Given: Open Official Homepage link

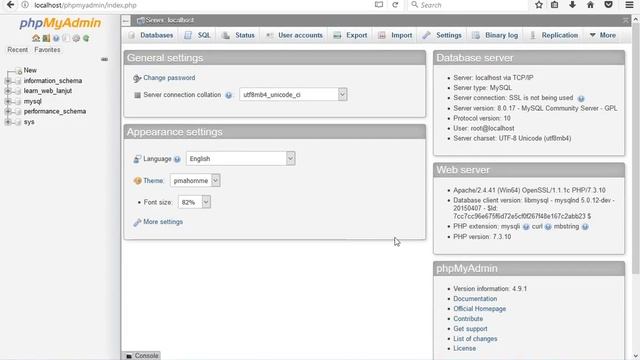Looking at the screenshot, I should coord(480,309).
